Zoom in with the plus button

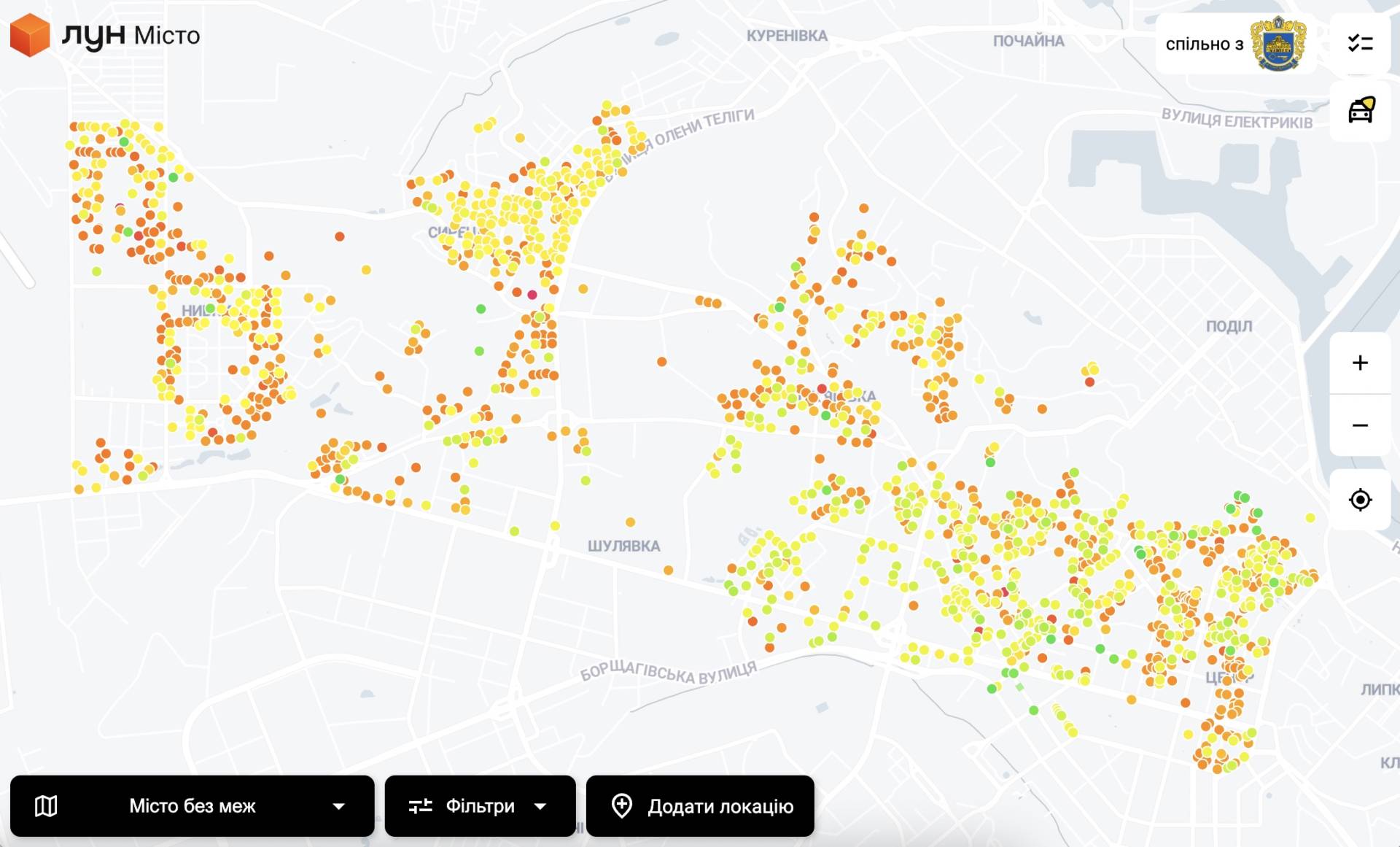click(1360, 363)
